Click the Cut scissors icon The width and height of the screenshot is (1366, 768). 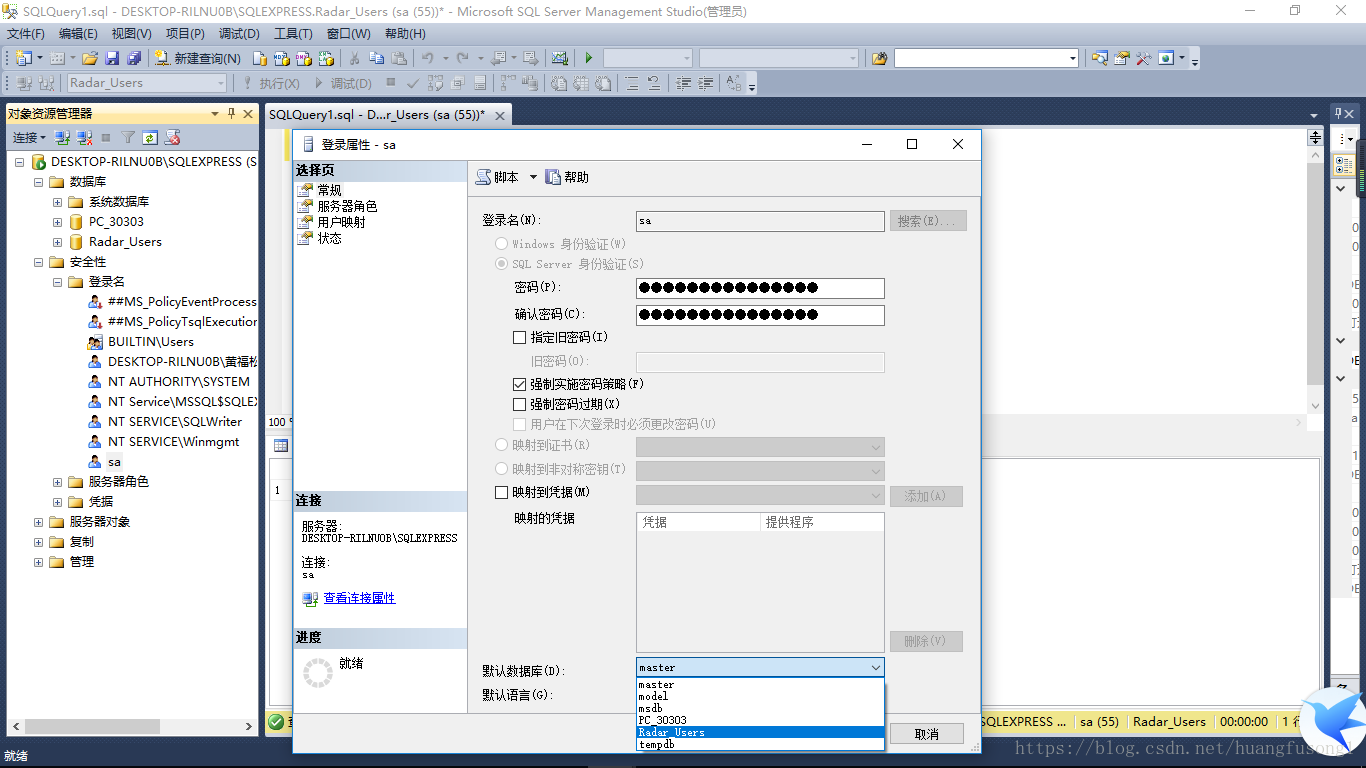354,58
